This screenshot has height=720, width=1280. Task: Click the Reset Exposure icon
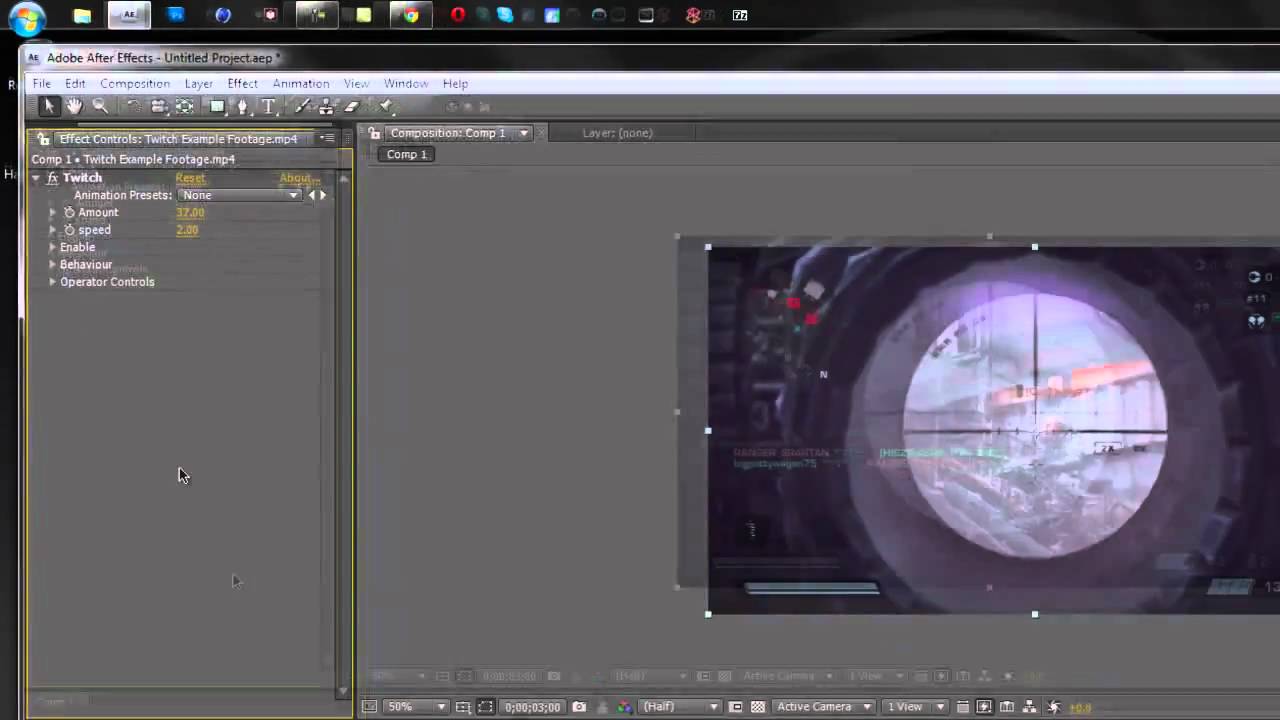point(1053,707)
